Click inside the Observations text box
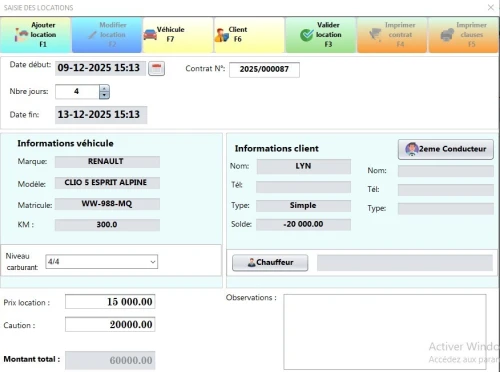500x372 pixels. [385, 332]
